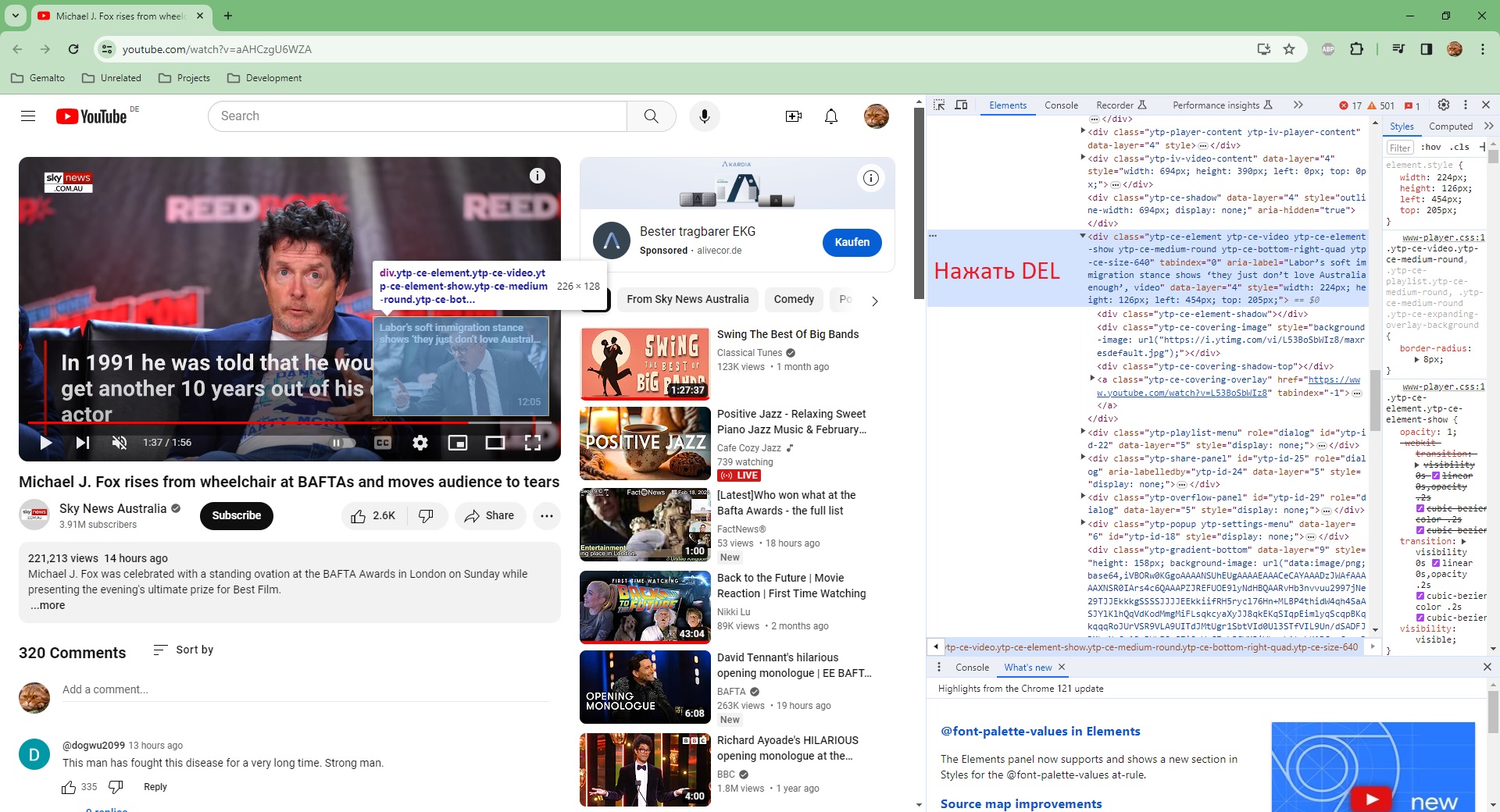Unmute the video player volume
The width and height of the screenshot is (1500, 812).
pyautogui.click(x=120, y=443)
